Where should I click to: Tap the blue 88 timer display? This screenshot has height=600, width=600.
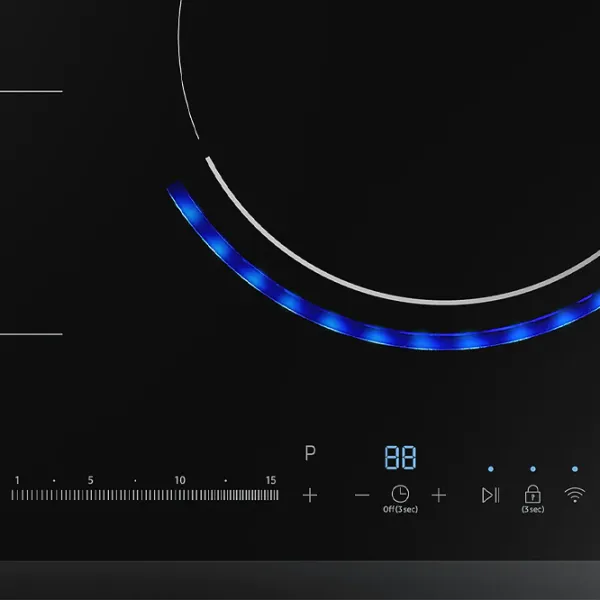pyautogui.click(x=400, y=459)
